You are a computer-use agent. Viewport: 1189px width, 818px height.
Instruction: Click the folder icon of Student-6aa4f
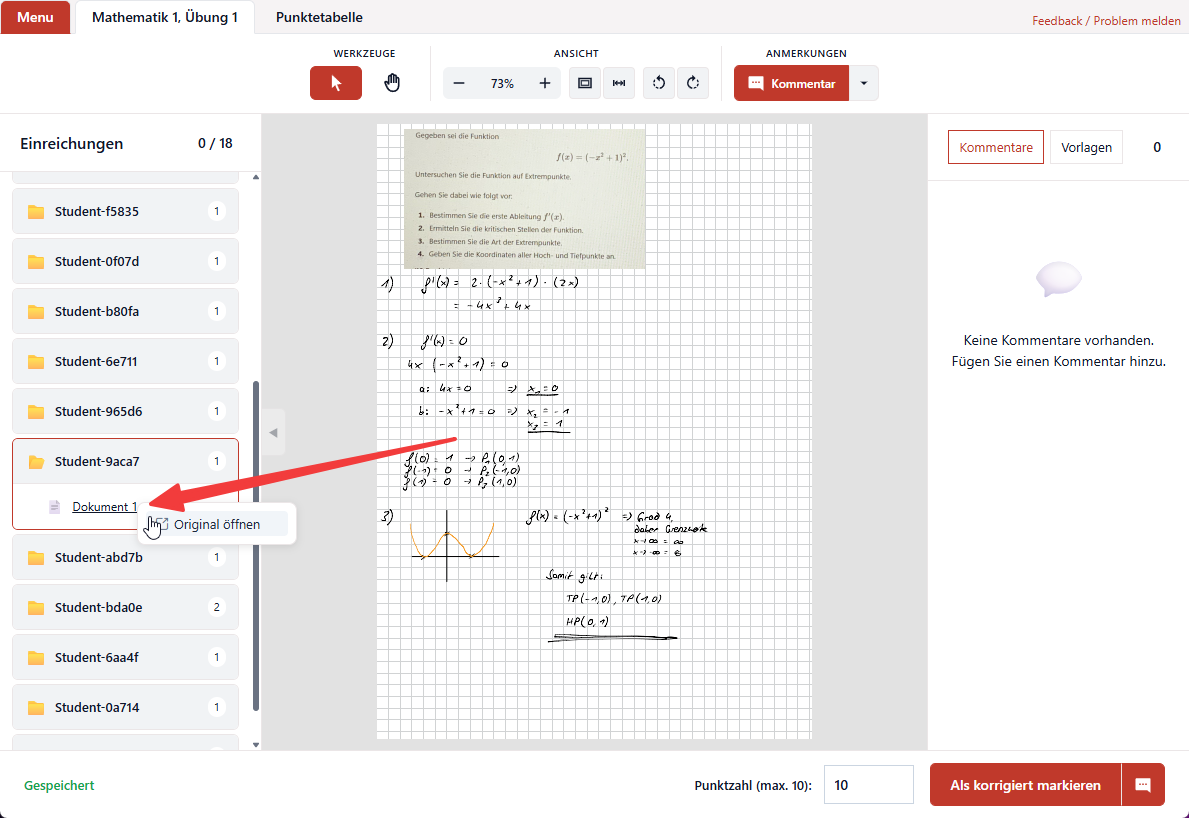pyautogui.click(x=36, y=657)
